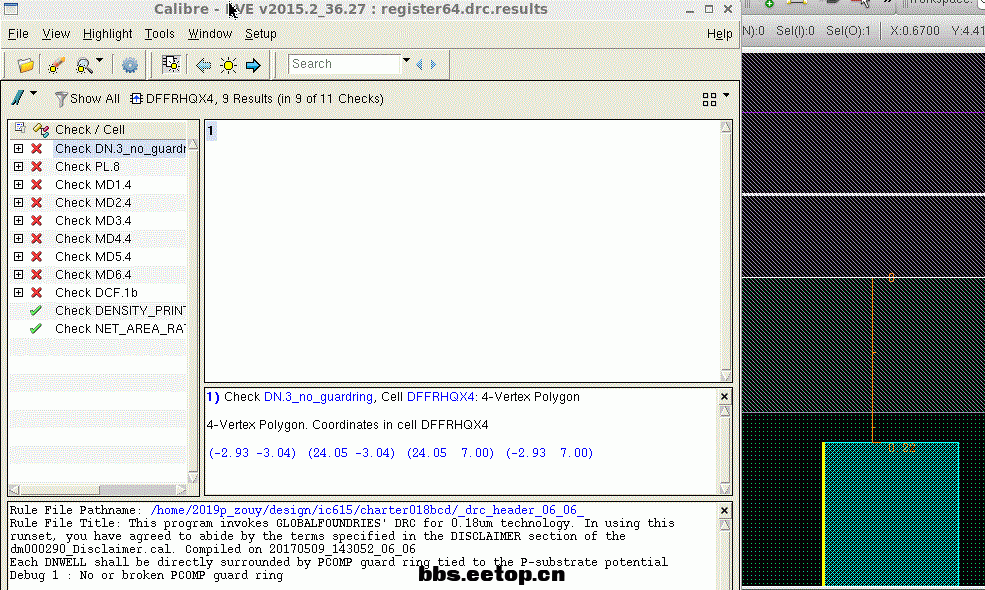
Task: Open the magnifier zoom dropdown arrow
Action: (100, 62)
